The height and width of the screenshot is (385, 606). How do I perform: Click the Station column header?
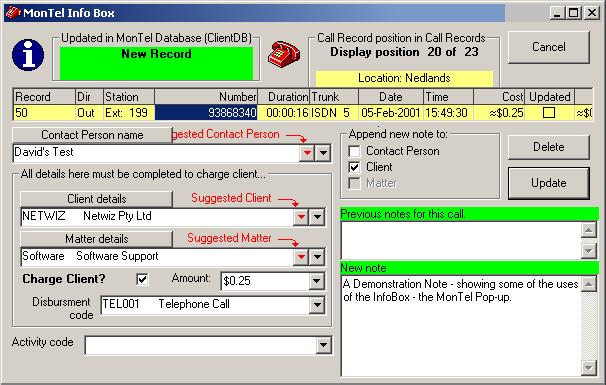pyautogui.click(x=129, y=97)
